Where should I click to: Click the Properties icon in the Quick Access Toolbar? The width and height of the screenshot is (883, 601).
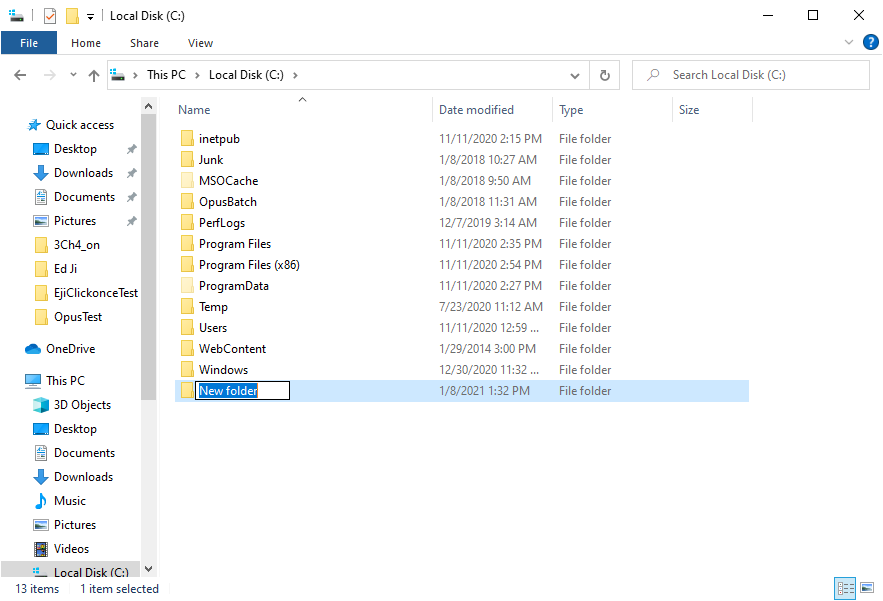[x=50, y=16]
